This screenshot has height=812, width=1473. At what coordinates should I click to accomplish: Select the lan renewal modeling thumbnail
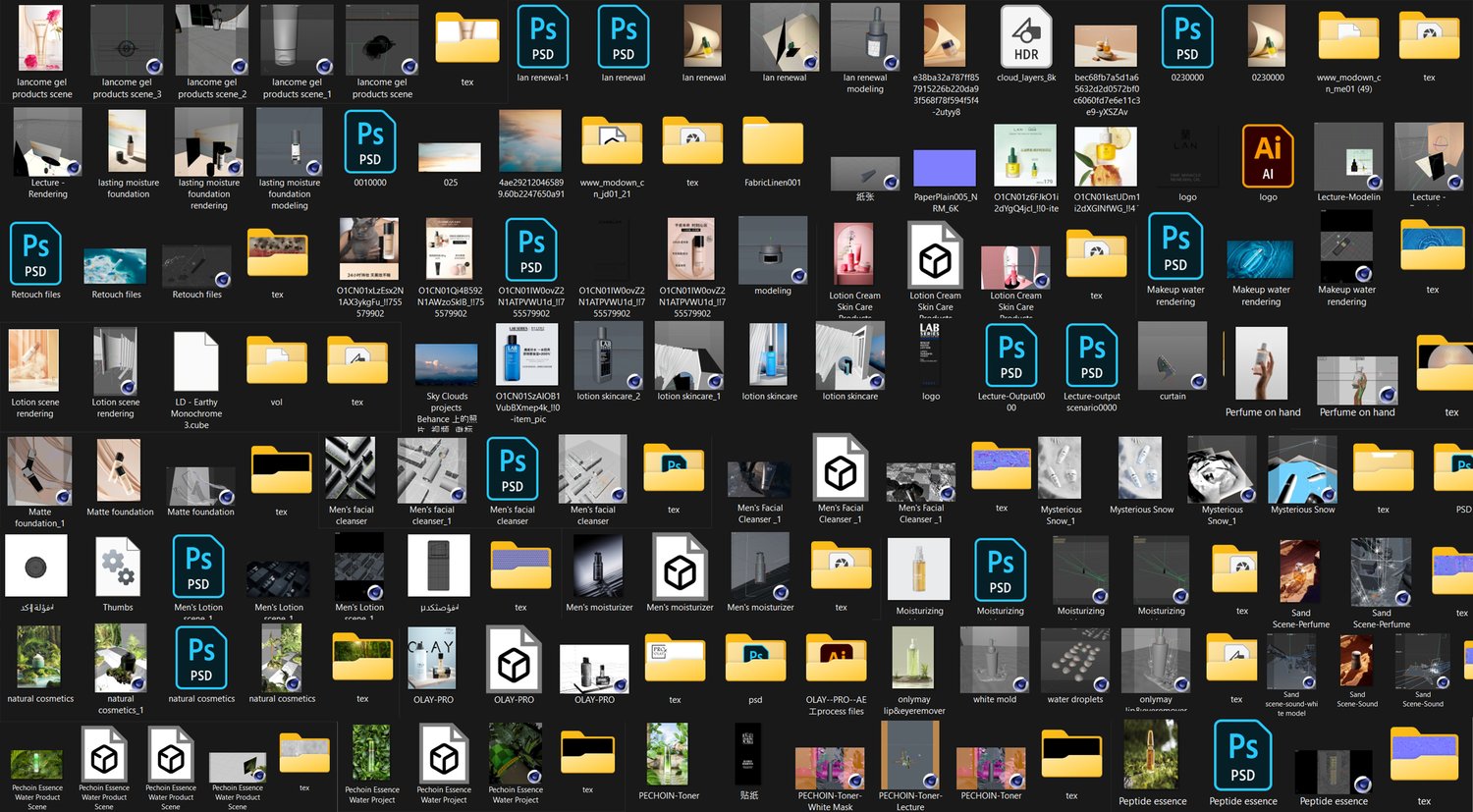point(865,37)
